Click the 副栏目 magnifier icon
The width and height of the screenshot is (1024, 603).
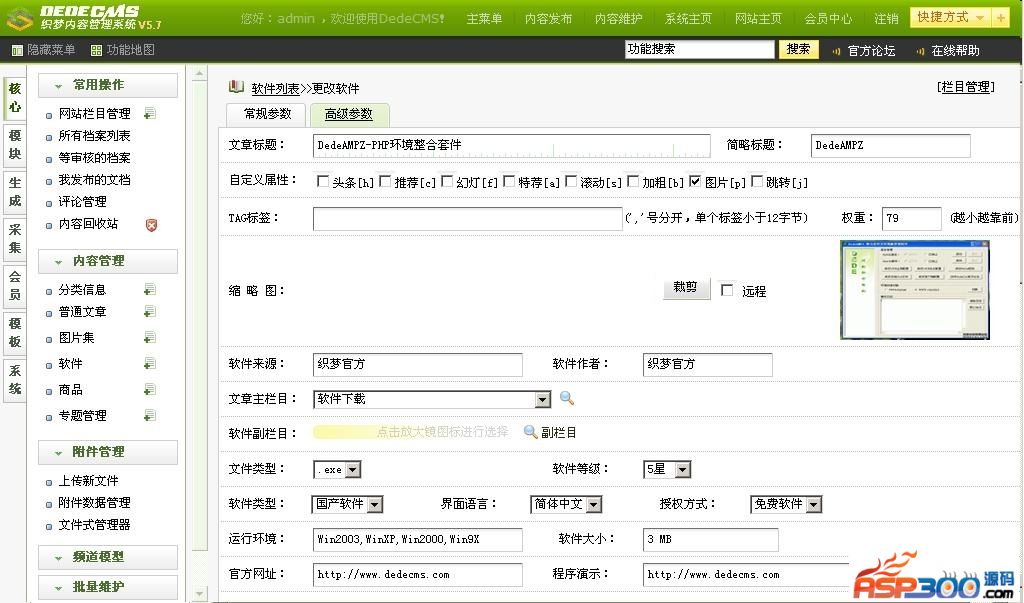point(531,432)
